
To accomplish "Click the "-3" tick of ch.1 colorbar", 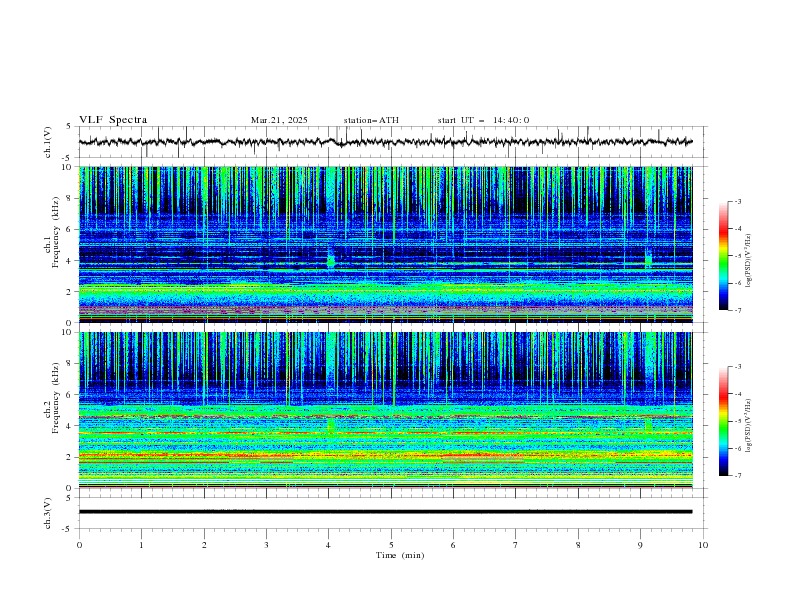I will (x=738, y=201).
